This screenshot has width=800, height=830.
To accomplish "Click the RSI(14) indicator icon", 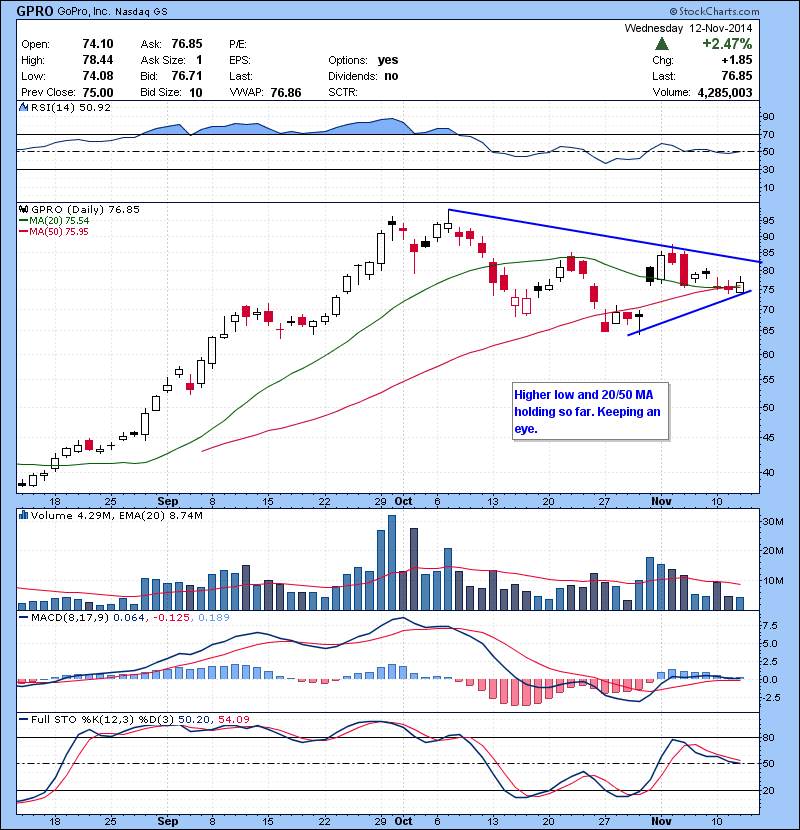I will pyautogui.click(x=24, y=107).
